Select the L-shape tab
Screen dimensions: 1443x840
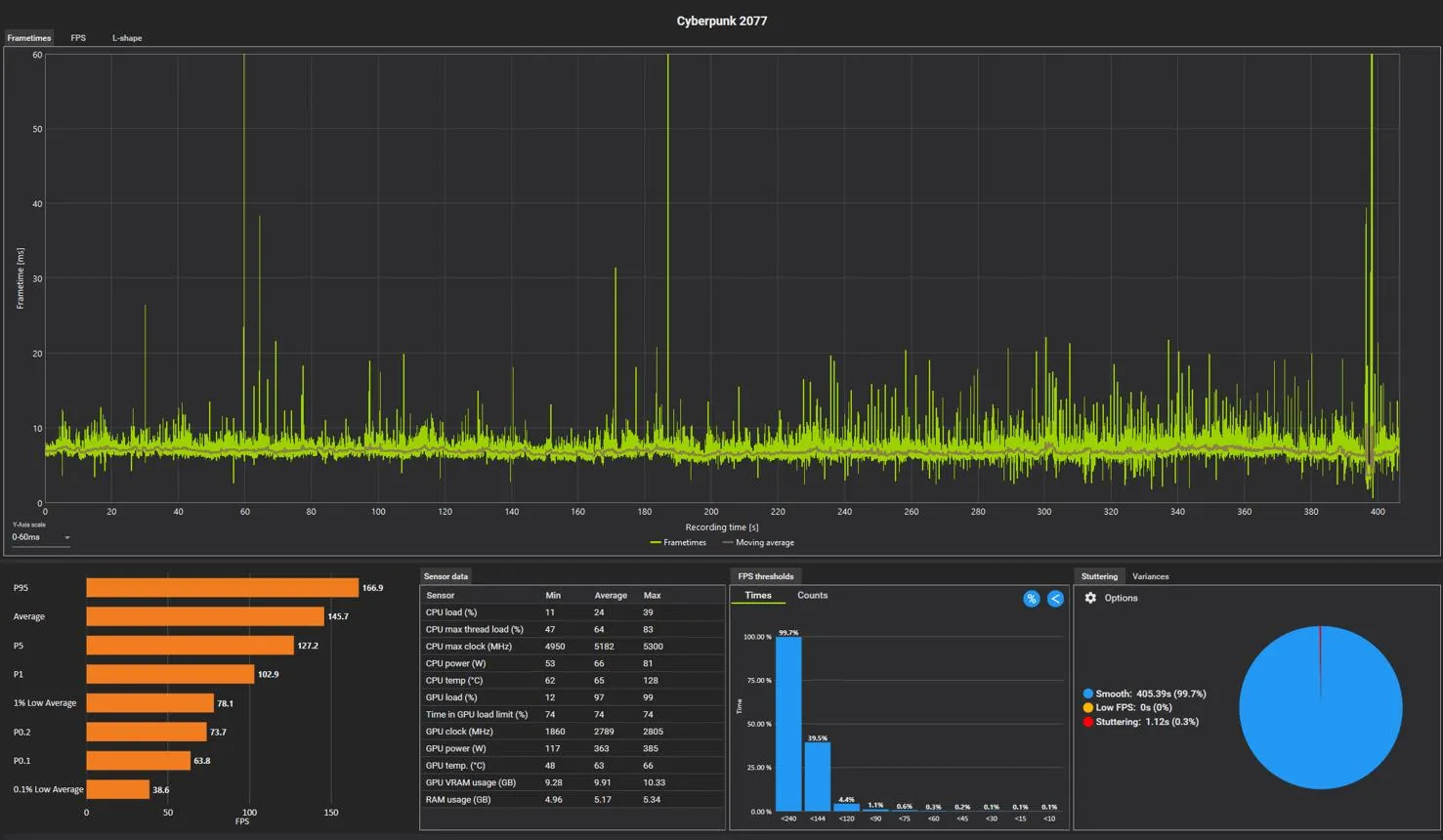click(x=127, y=38)
